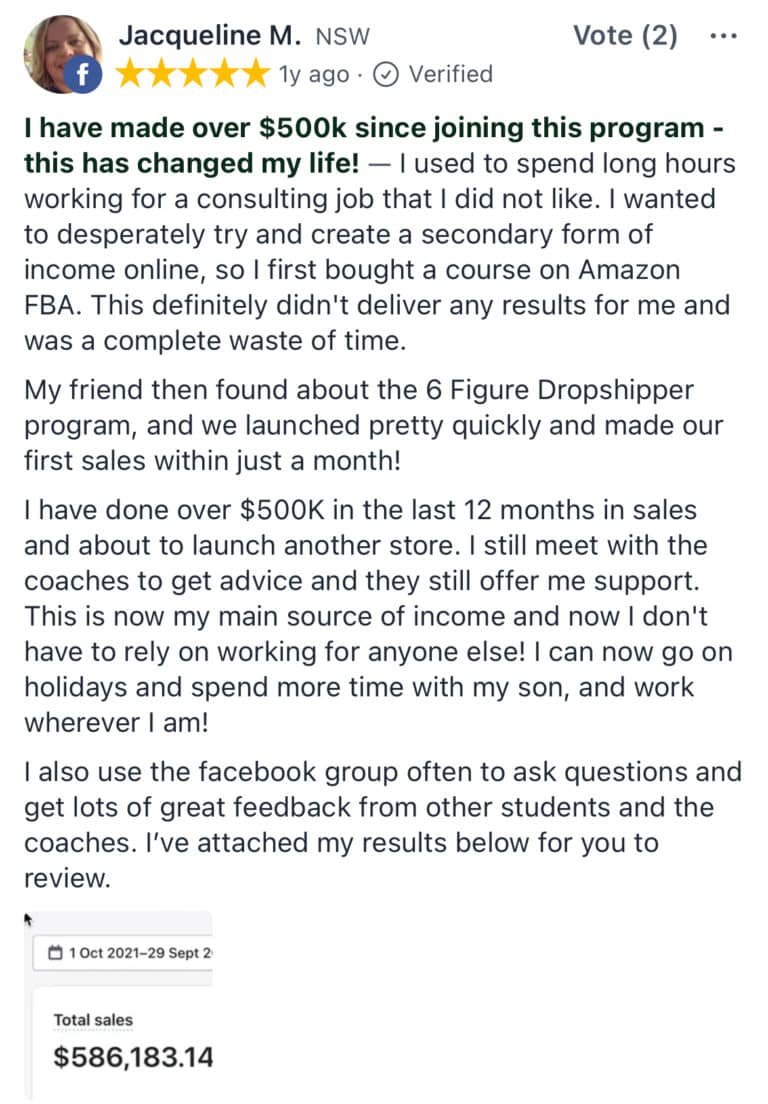Click the '1y ago' timestamp
The image size is (768, 1104).
(x=313, y=75)
